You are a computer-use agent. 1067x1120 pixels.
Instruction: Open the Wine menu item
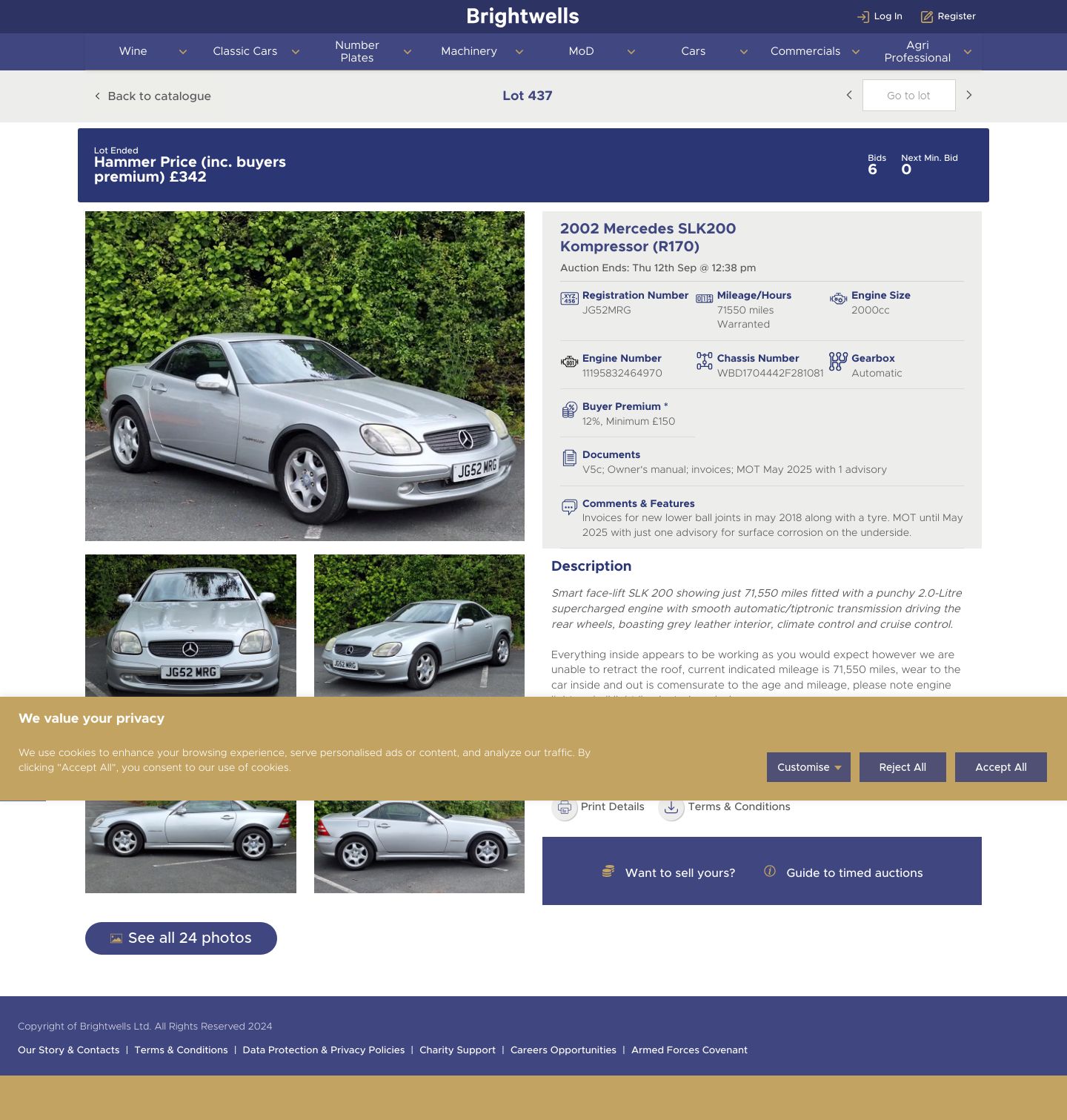133,51
